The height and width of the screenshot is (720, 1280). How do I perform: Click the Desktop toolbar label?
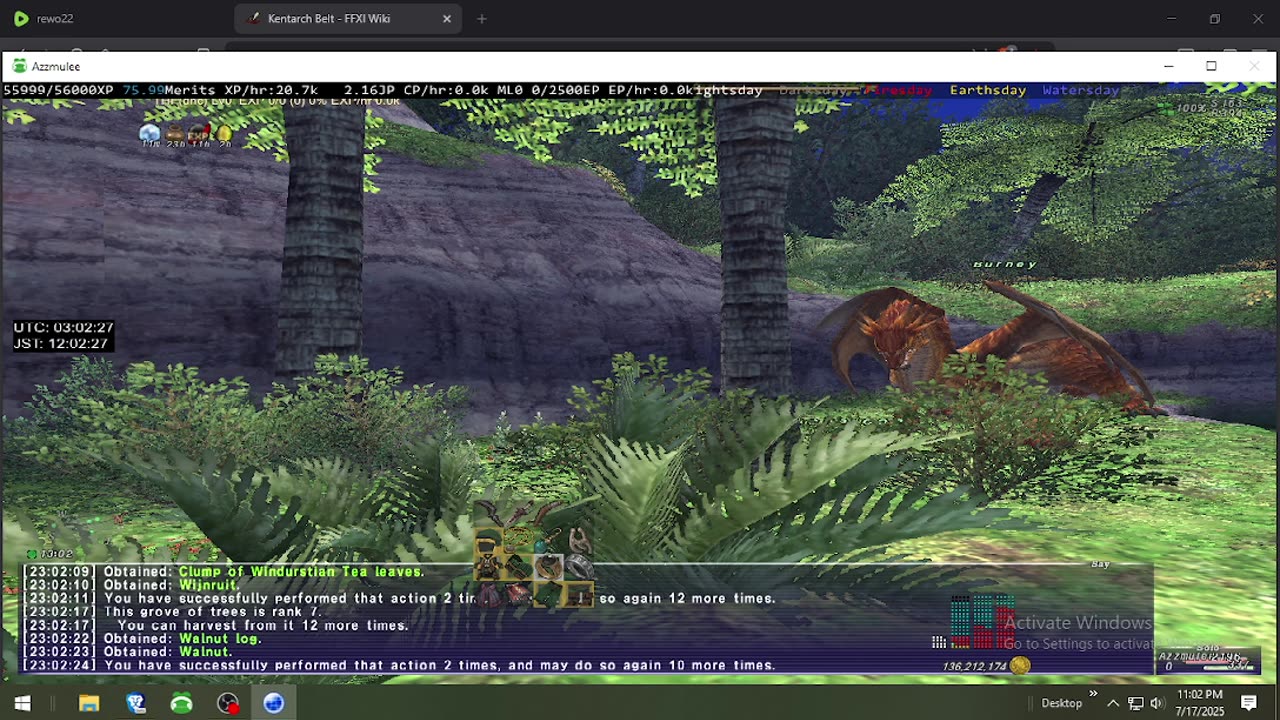point(1061,703)
